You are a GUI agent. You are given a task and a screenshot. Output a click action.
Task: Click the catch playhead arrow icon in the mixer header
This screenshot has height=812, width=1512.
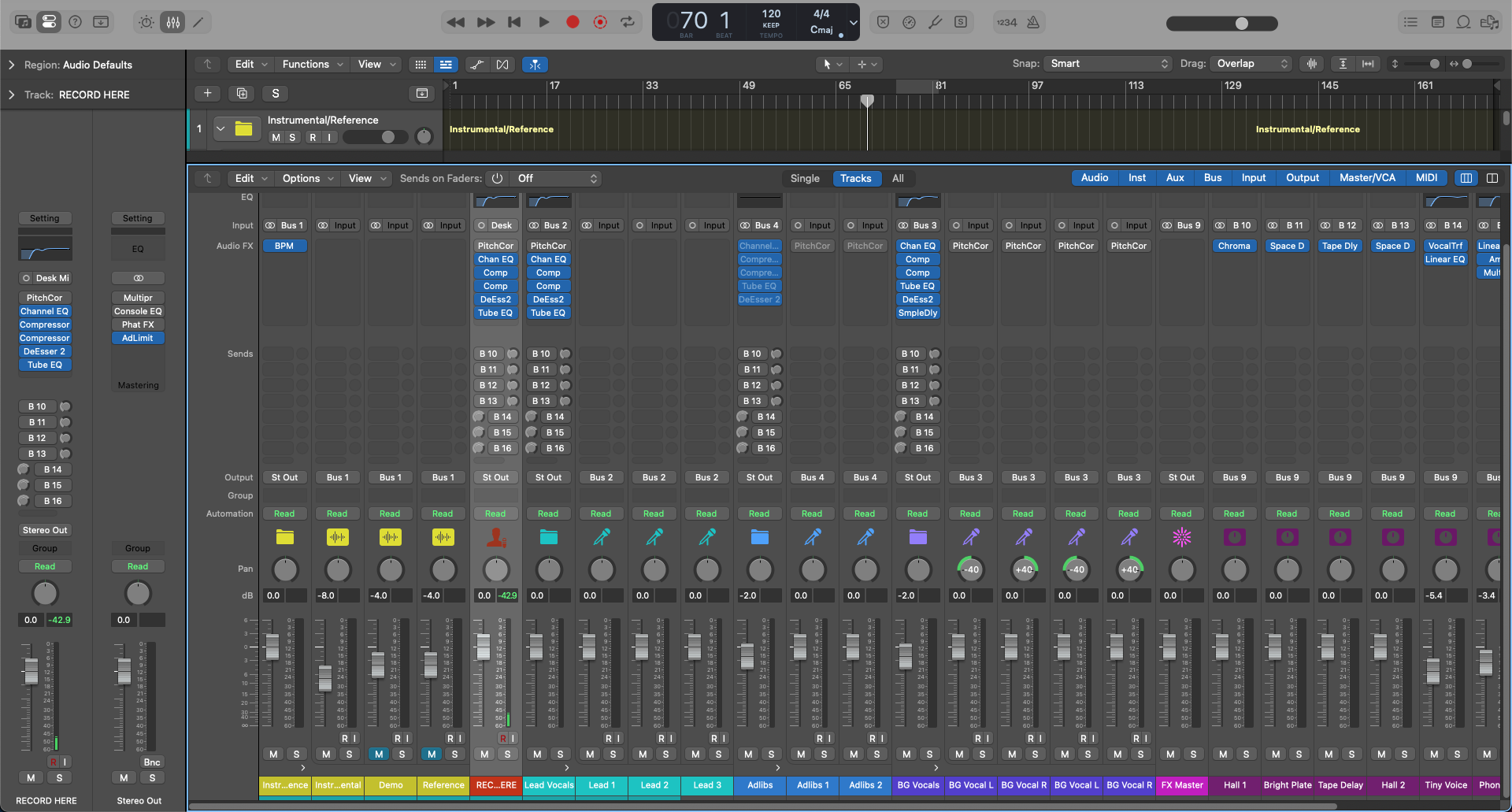[208, 178]
